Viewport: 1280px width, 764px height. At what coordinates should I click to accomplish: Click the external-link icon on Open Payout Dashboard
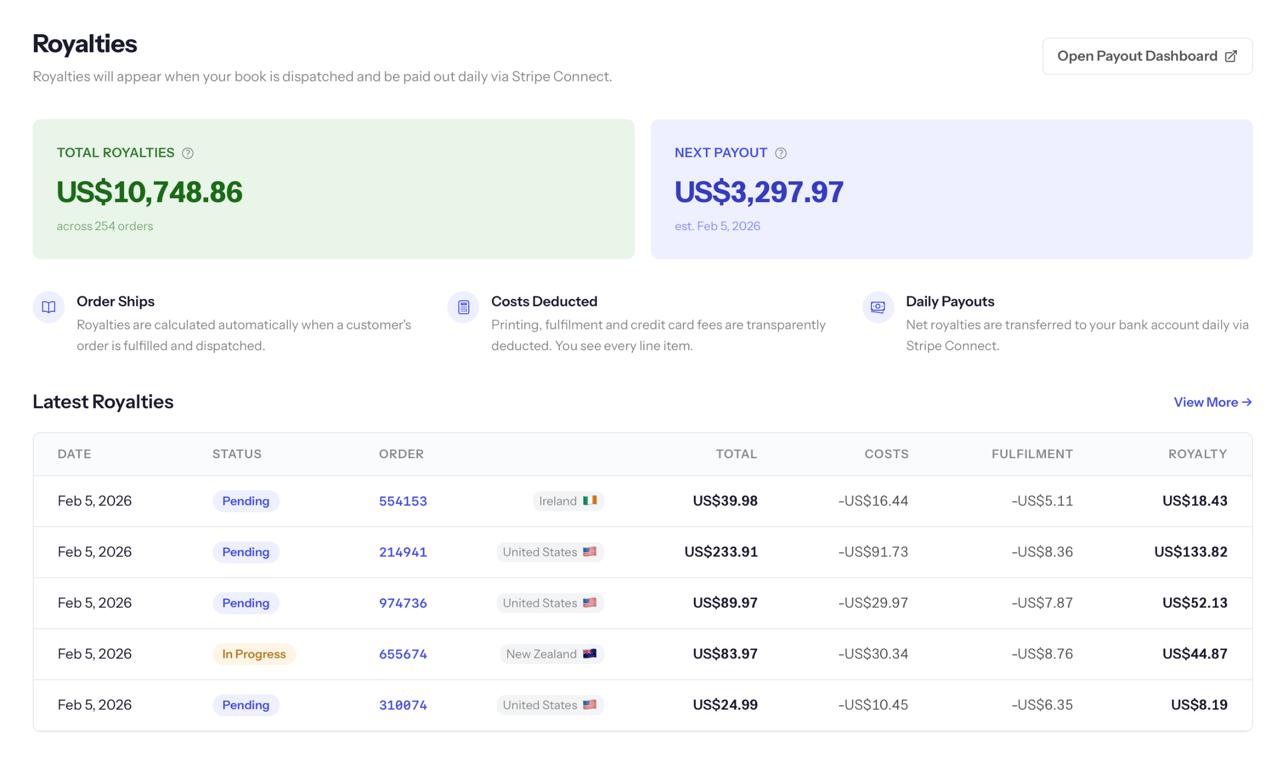1231,55
